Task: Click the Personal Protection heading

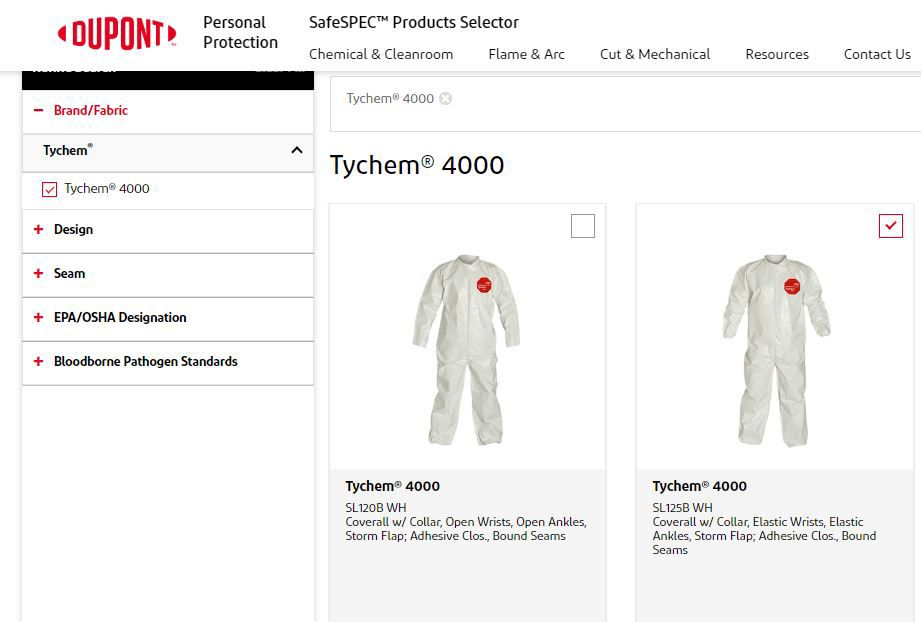Action: [x=240, y=32]
